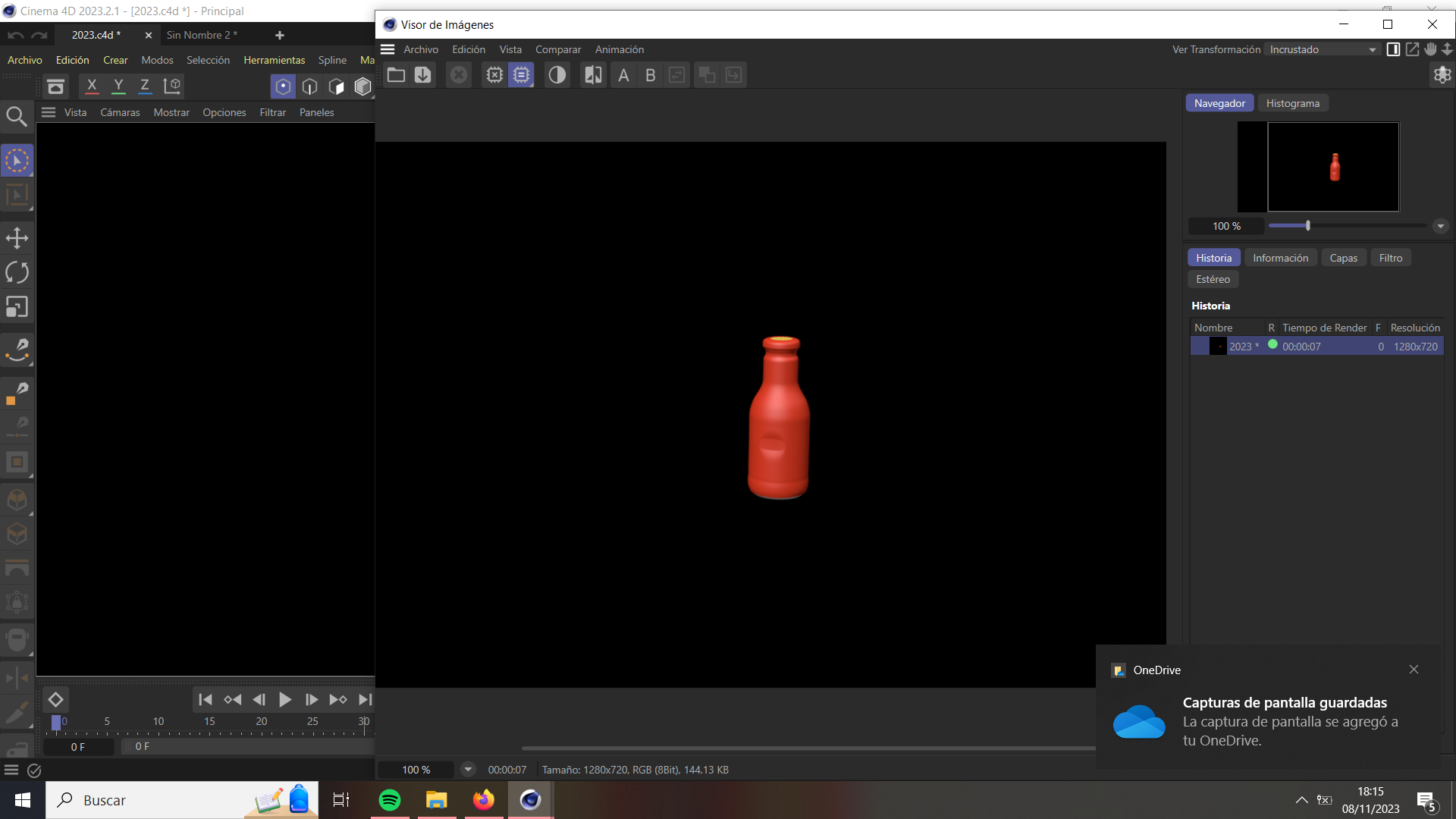
Task: Click the open-in-new-window arrow icon
Action: (x=1412, y=49)
